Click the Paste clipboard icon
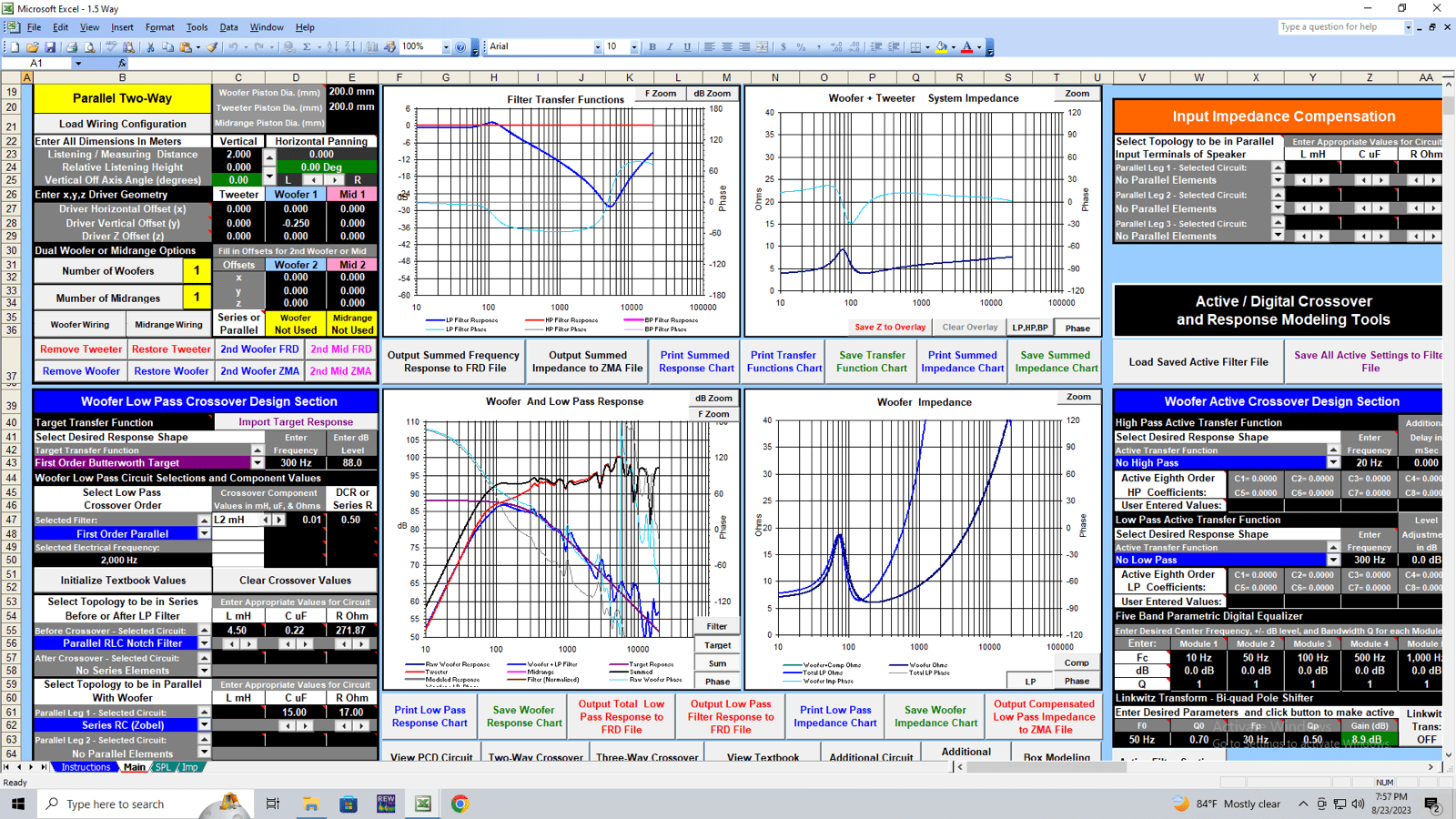This screenshot has height=819, width=1456. (x=186, y=46)
